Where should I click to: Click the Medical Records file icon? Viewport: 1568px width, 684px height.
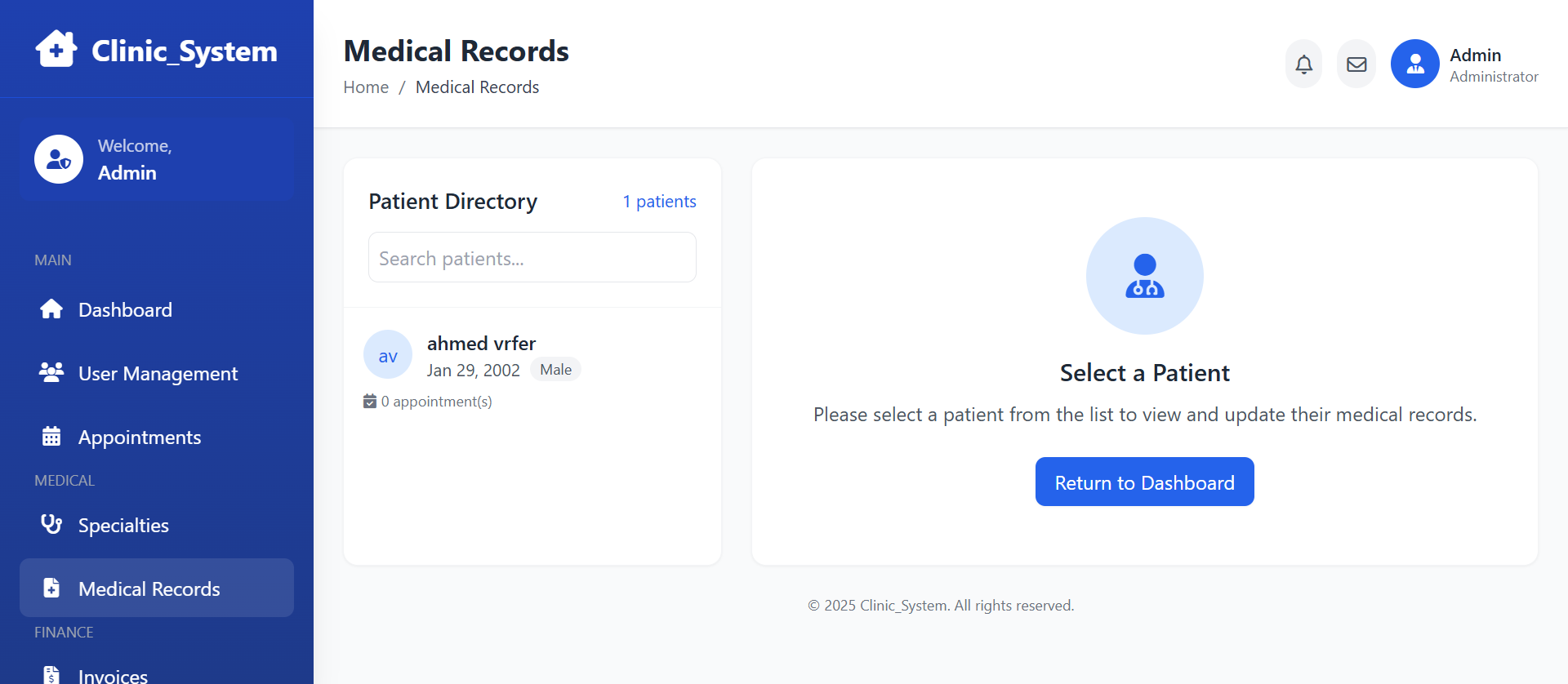pos(51,588)
